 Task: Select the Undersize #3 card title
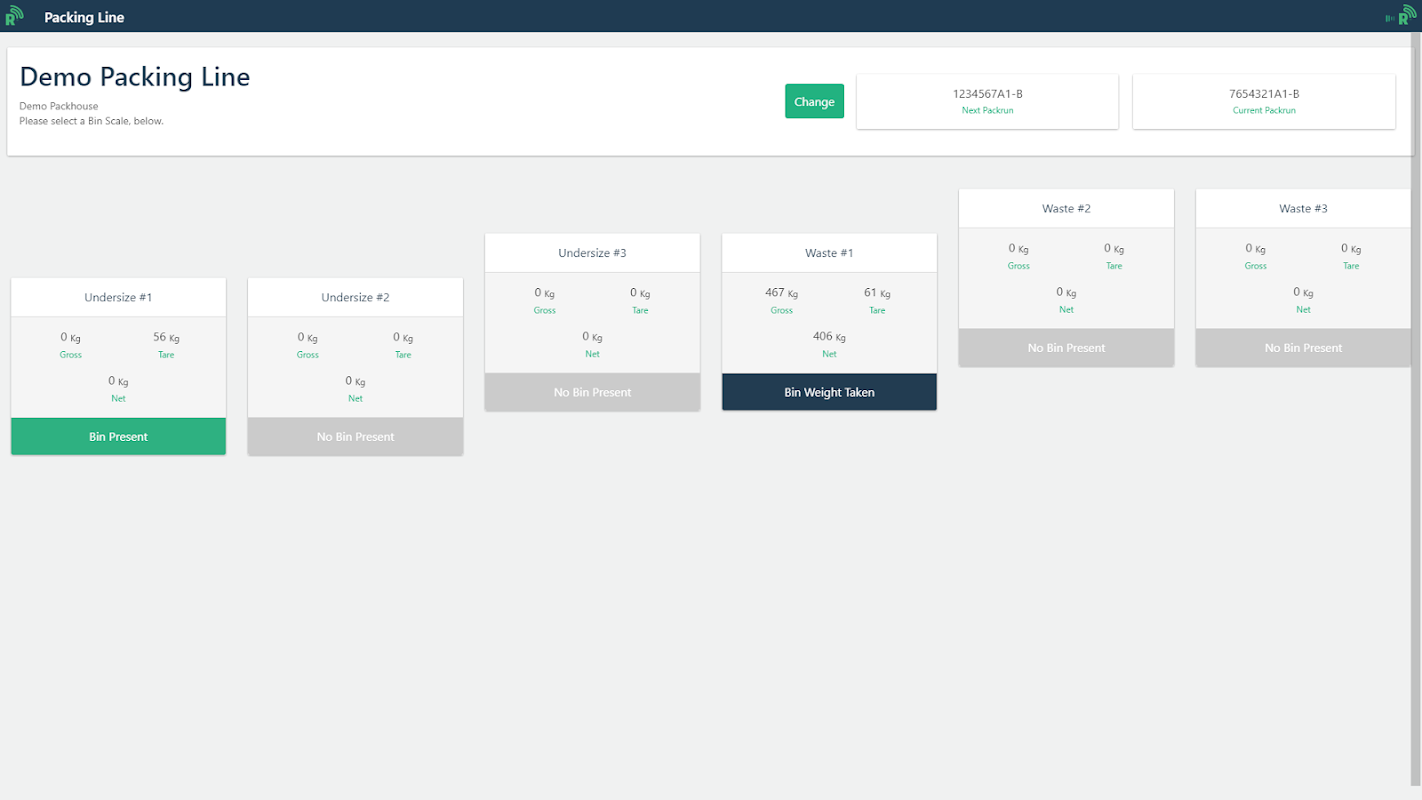pos(592,253)
